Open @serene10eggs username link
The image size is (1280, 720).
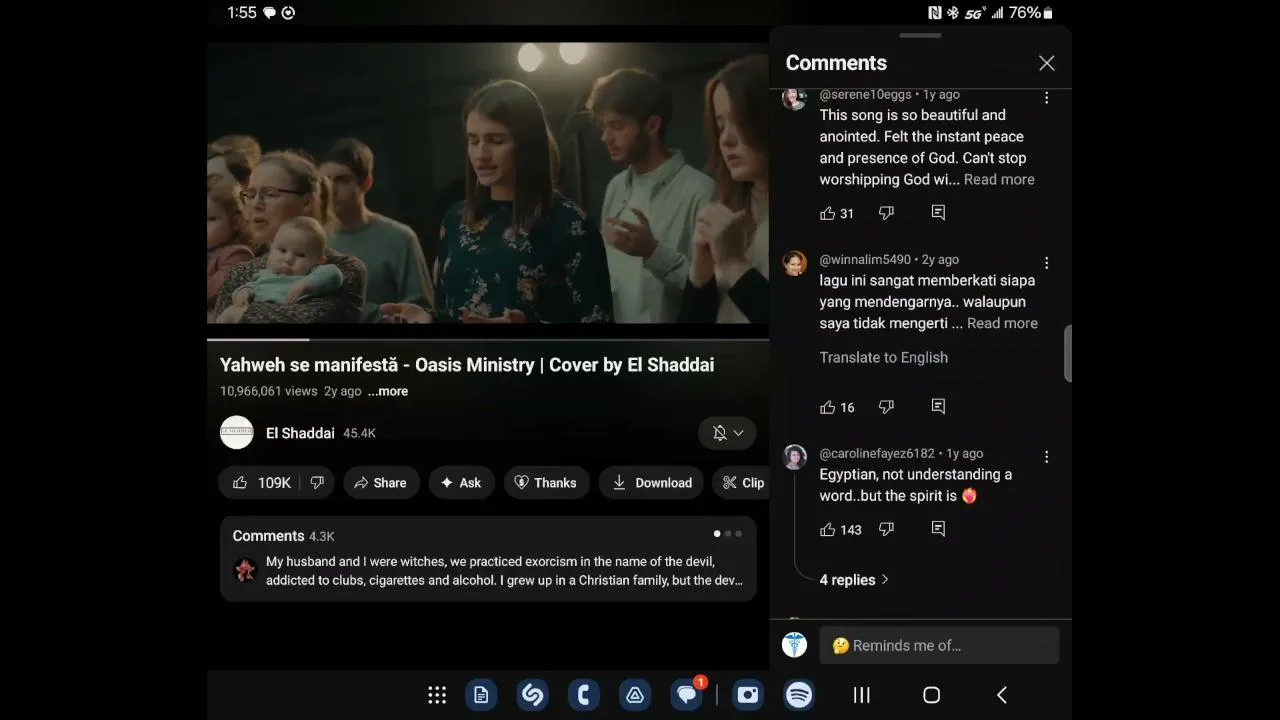pyautogui.click(x=865, y=95)
